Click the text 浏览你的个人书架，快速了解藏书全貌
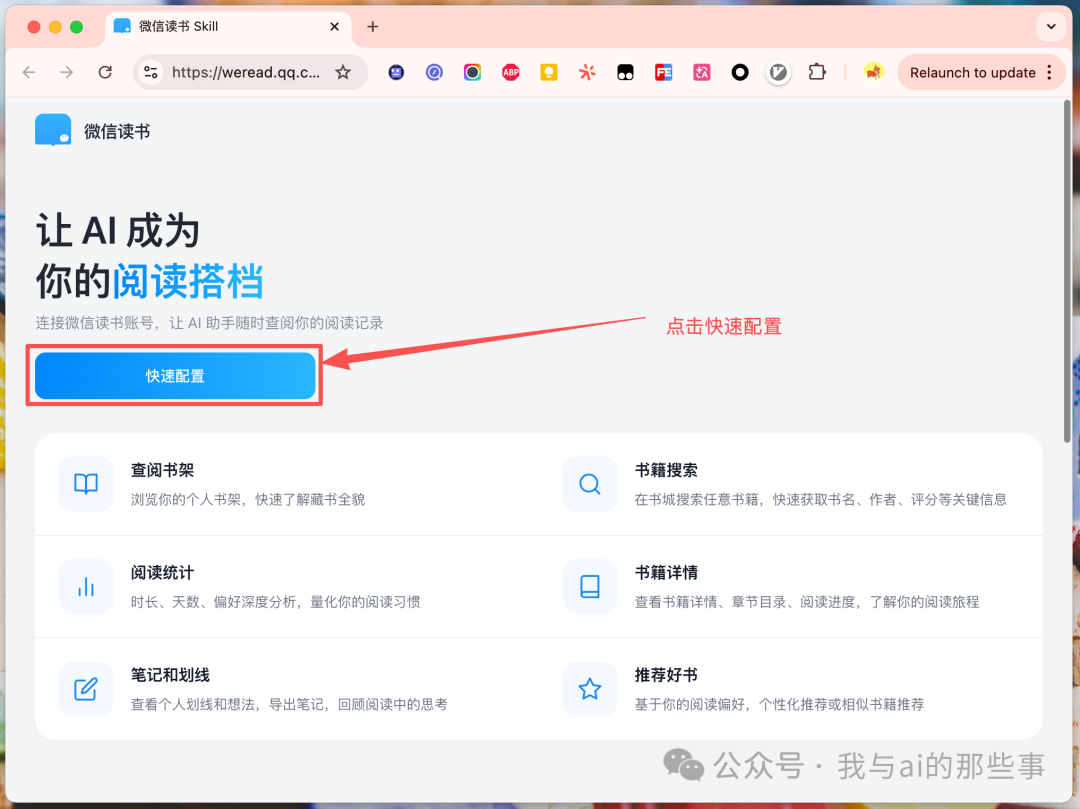The width and height of the screenshot is (1080, 809). point(248,499)
